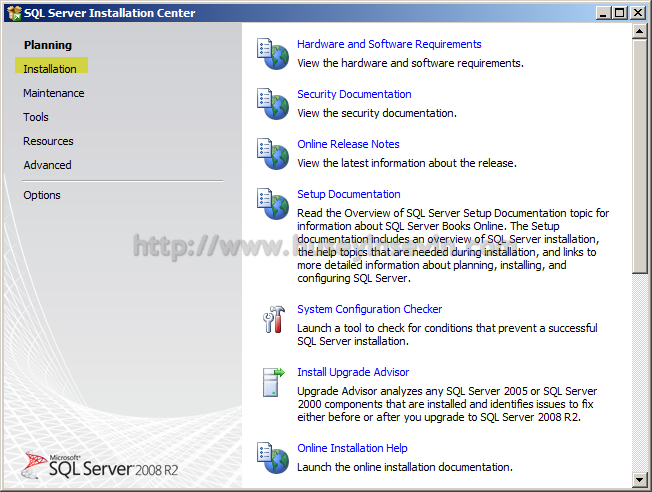
Task: Click the Setup Documentation globe icon
Action: coord(273,203)
